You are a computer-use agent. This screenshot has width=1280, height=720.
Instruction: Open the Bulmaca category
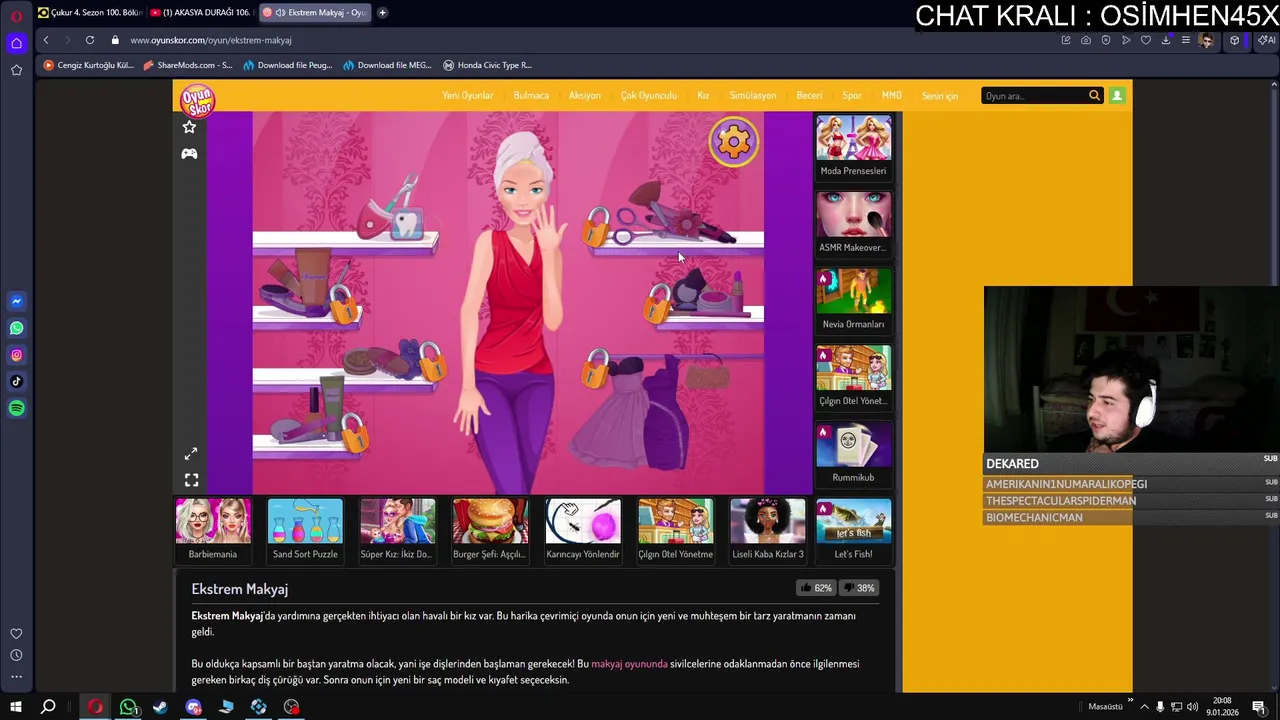pyautogui.click(x=531, y=96)
